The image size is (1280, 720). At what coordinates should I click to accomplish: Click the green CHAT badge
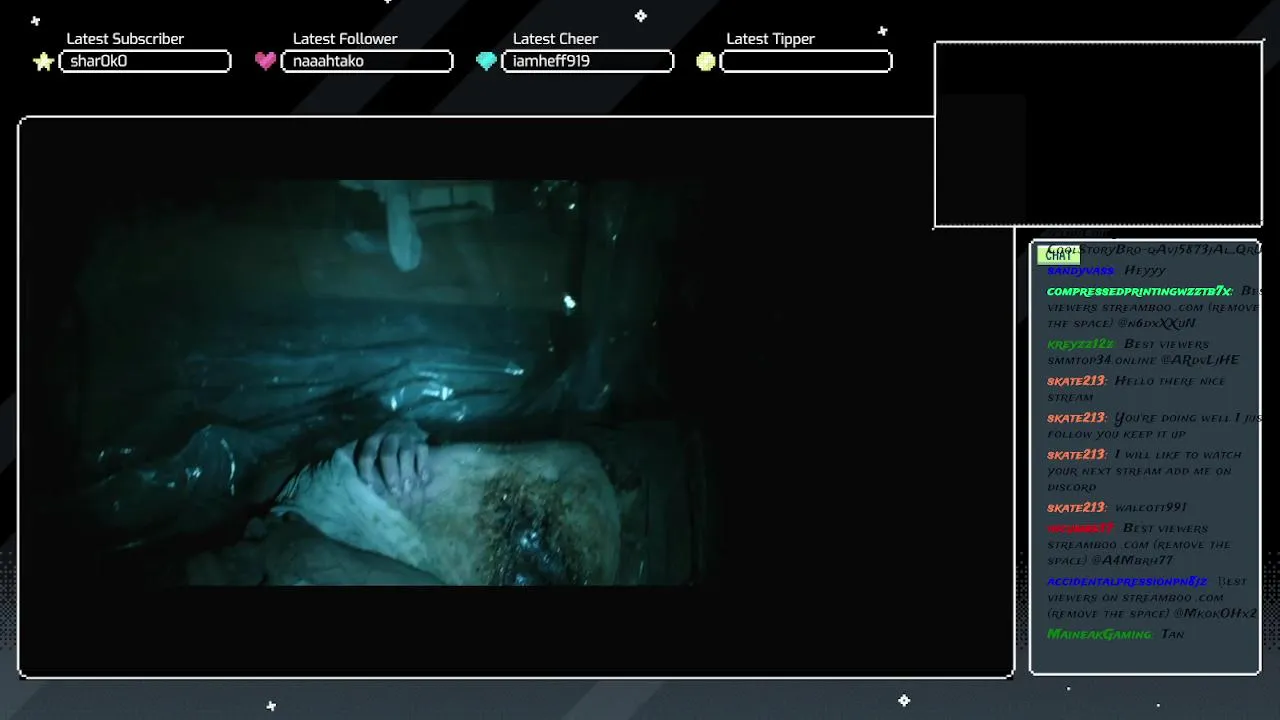point(1058,255)
